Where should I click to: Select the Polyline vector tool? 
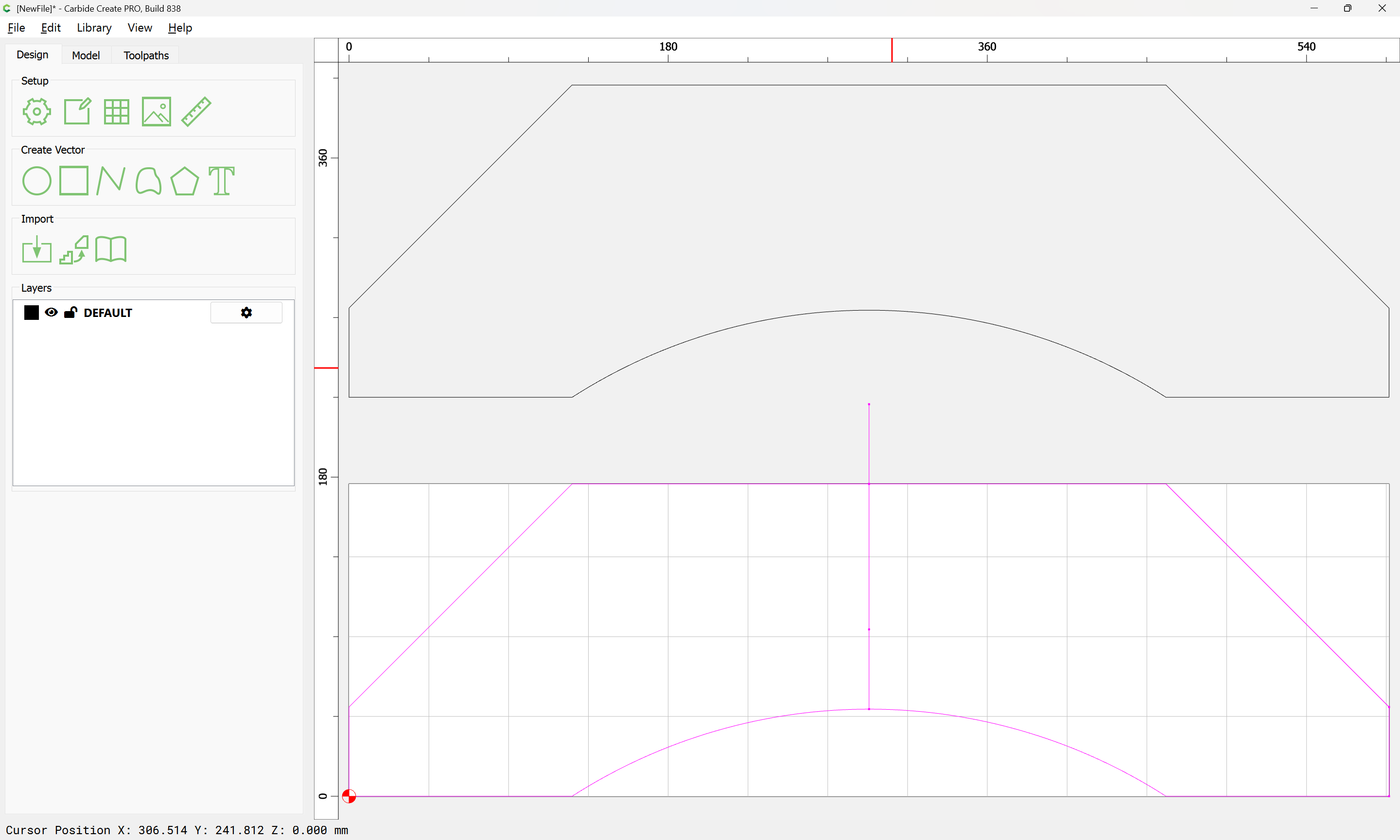coord(111,181)
